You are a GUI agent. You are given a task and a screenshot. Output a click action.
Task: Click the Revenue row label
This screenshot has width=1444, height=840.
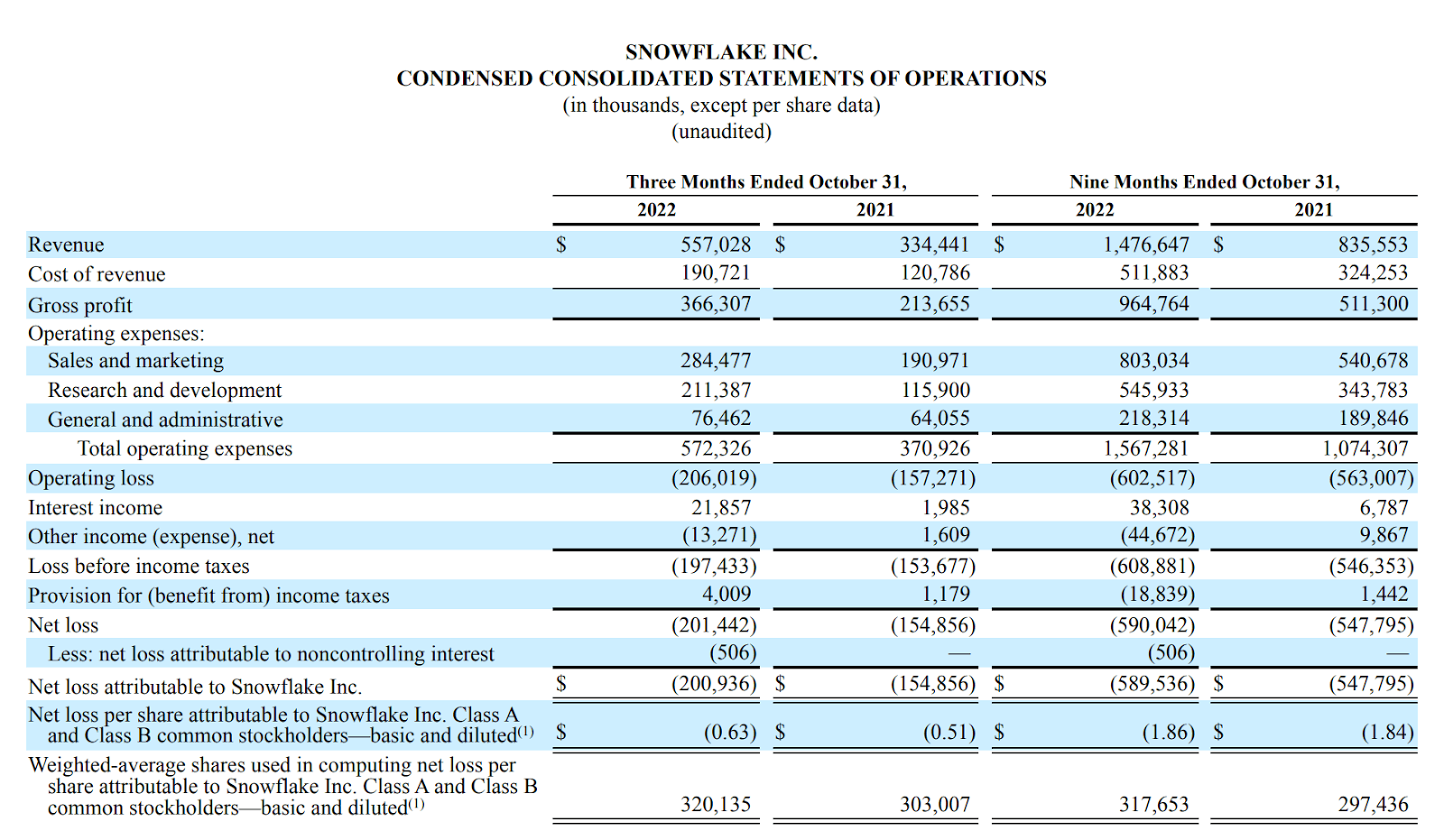[66, 245]
